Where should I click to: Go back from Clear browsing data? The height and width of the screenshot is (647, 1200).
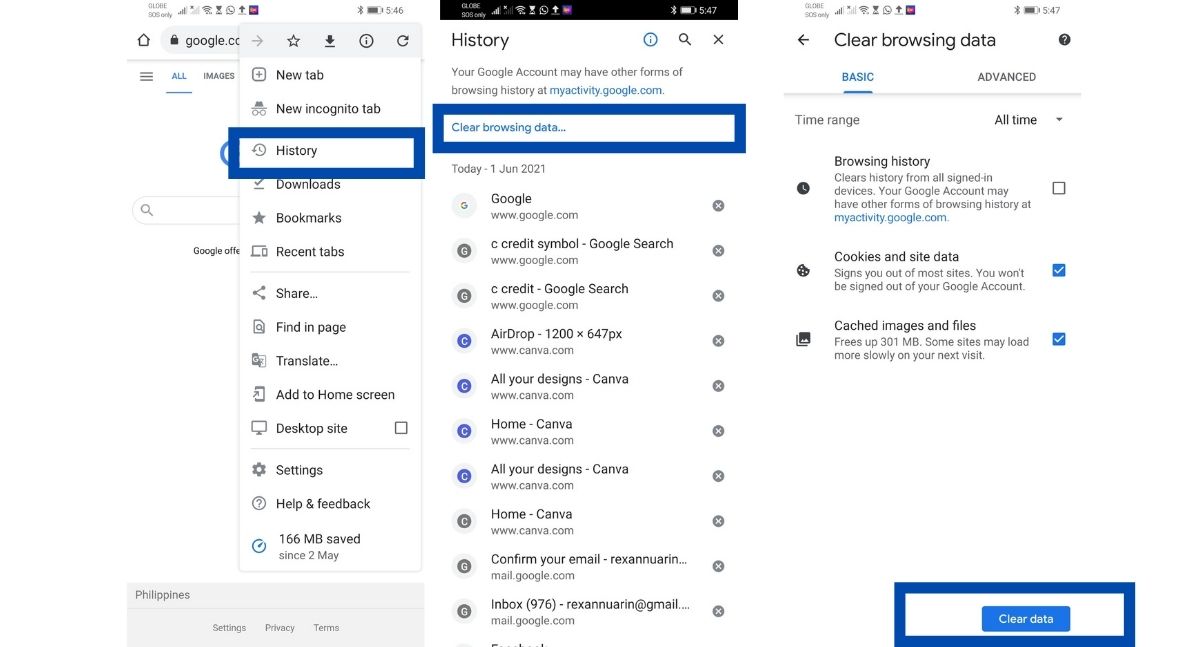[x=803, y=40]
